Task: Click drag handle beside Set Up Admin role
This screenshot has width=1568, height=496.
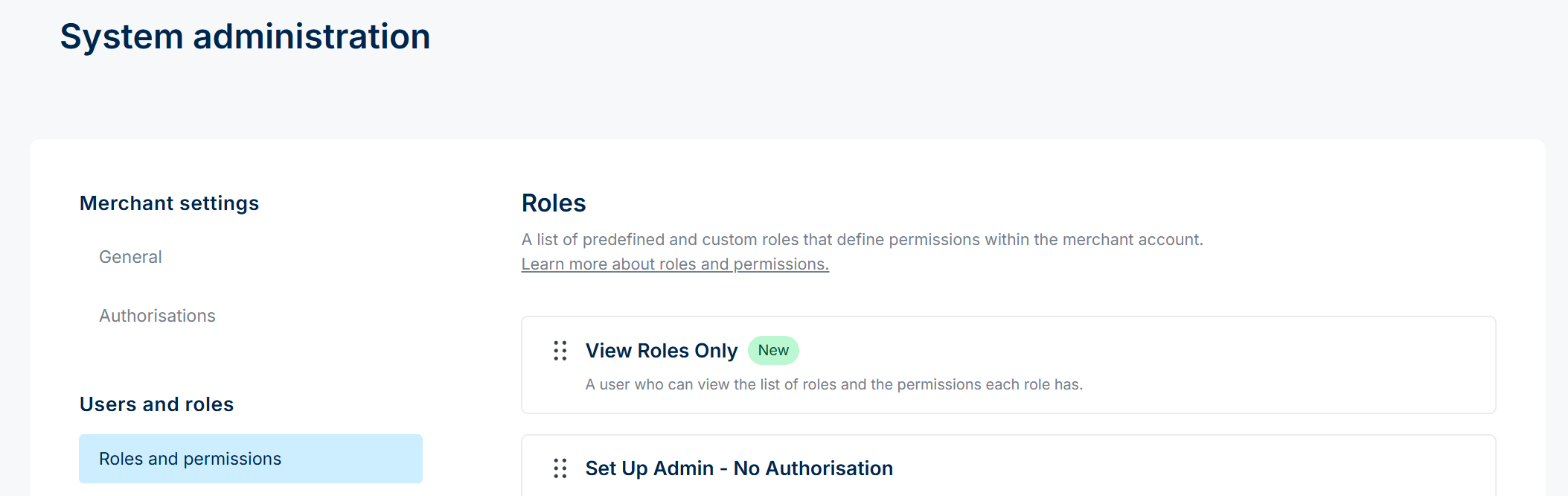Action: (560, 468)
